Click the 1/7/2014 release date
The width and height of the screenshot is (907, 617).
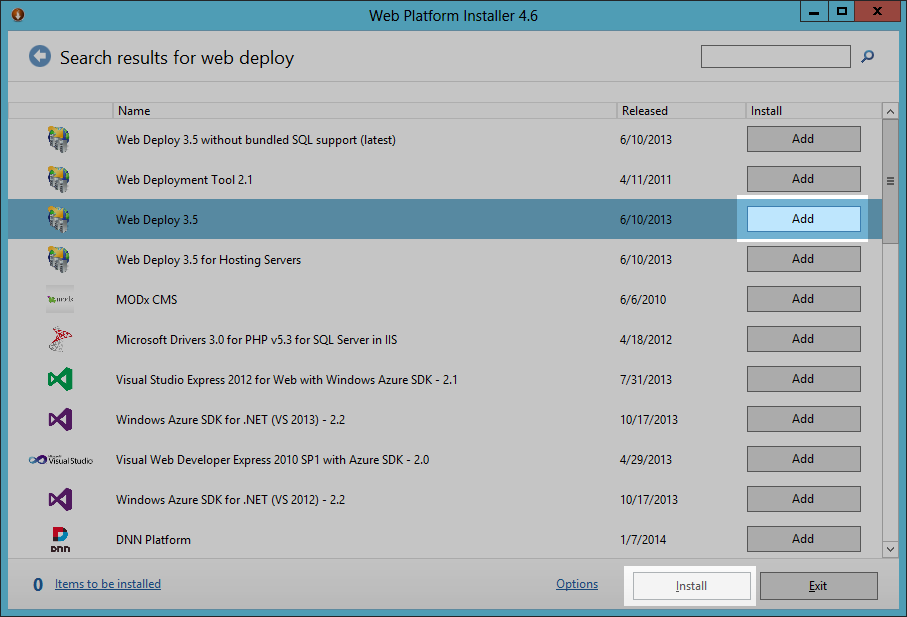click(x=643, y=540)
